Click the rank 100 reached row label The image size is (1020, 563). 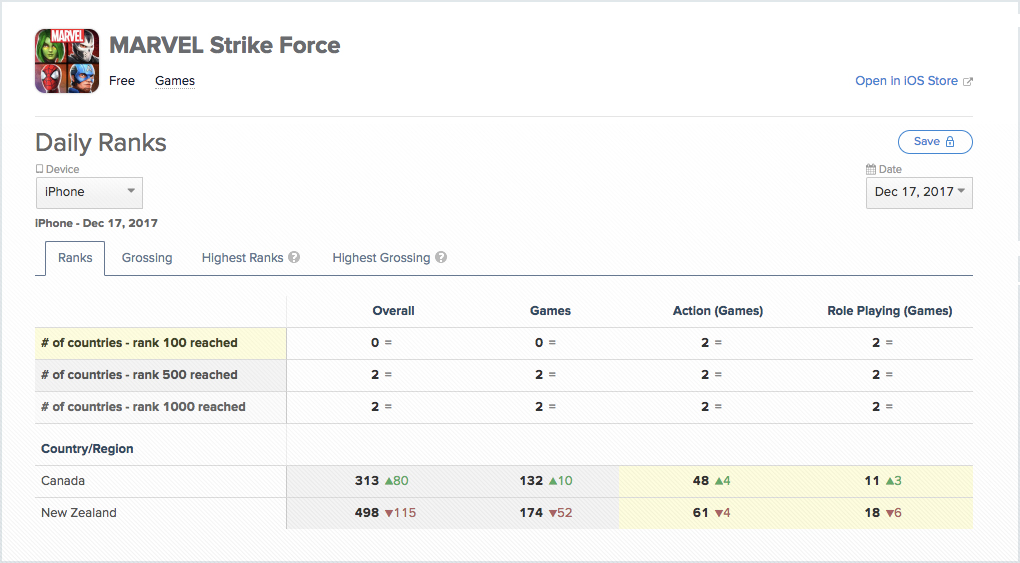coord(139,343)
